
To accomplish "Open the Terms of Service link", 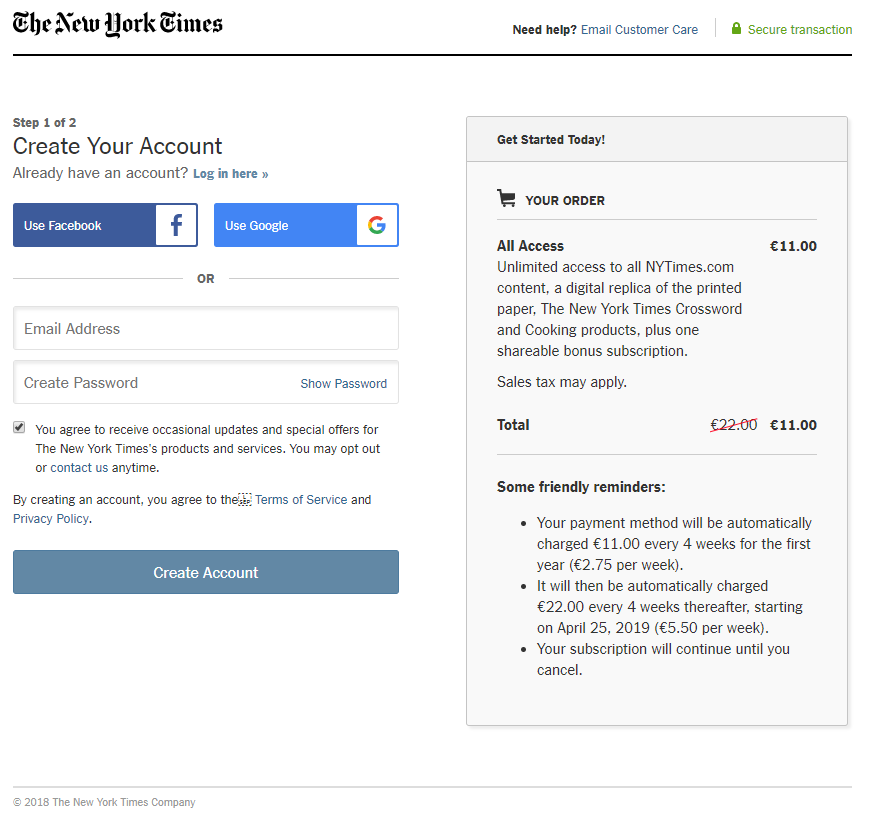I will (301, 500).
